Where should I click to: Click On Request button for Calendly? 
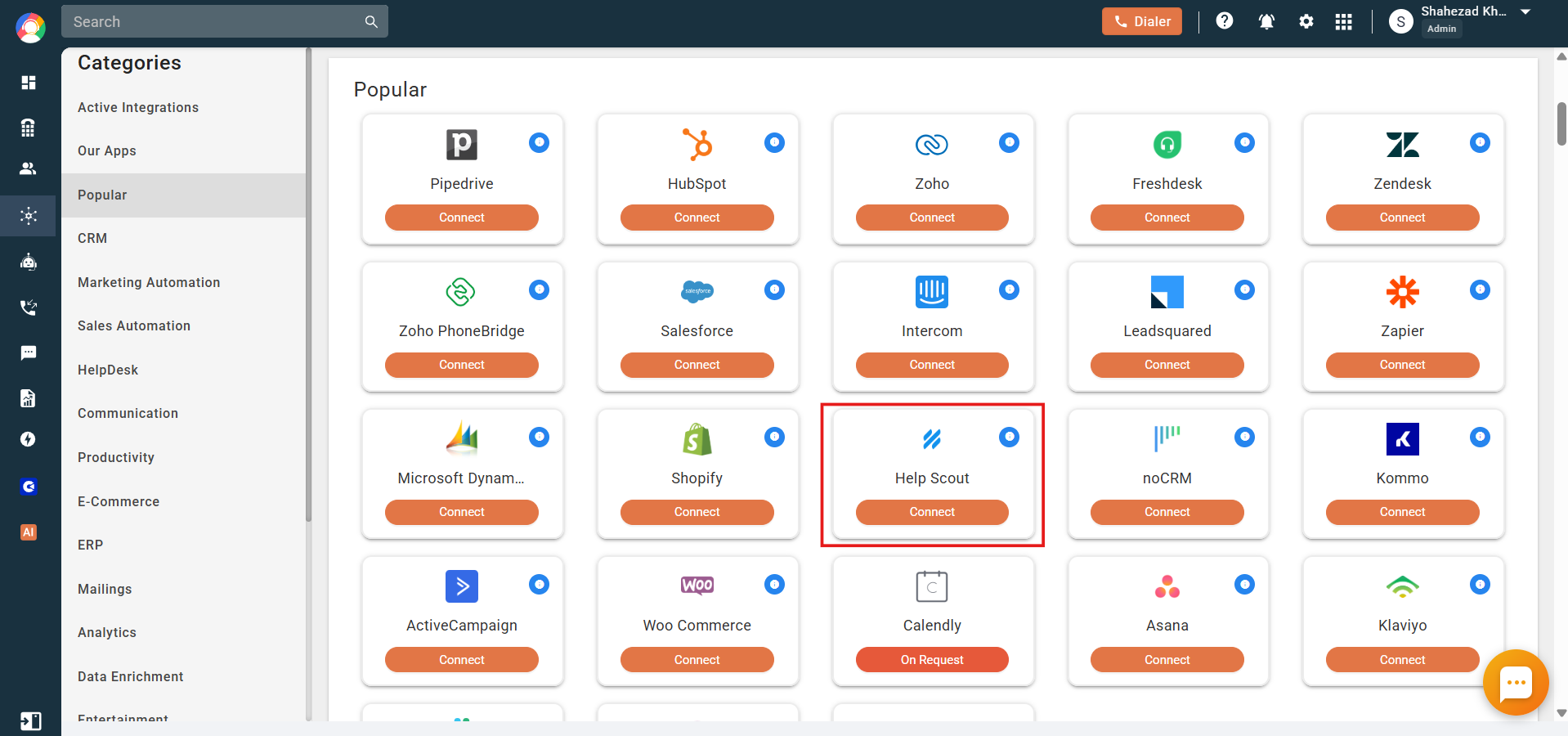pos(932,660)
